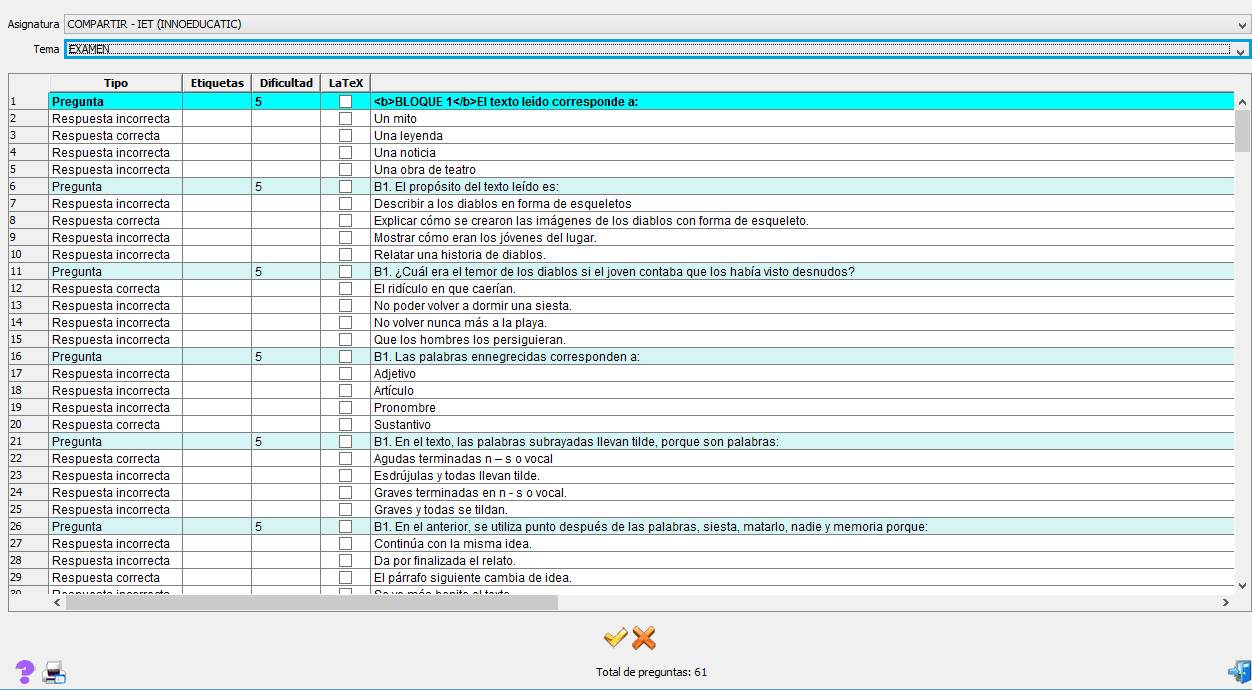Toggle LaTeX checkbox for row 1 question
The height and width of the screenshot is (690, 1252).
pos(345,102)
